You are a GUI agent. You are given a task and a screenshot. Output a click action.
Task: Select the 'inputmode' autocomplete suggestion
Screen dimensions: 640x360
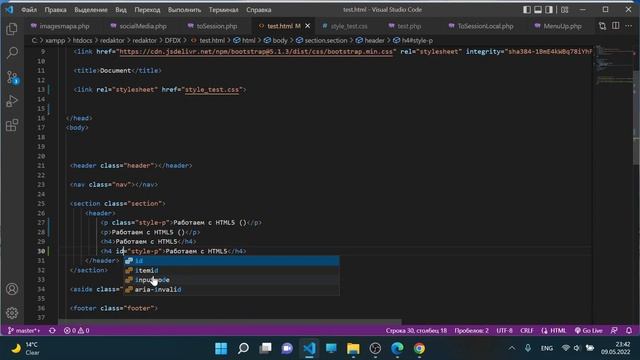pyautogui.click(x=231, y=280)
